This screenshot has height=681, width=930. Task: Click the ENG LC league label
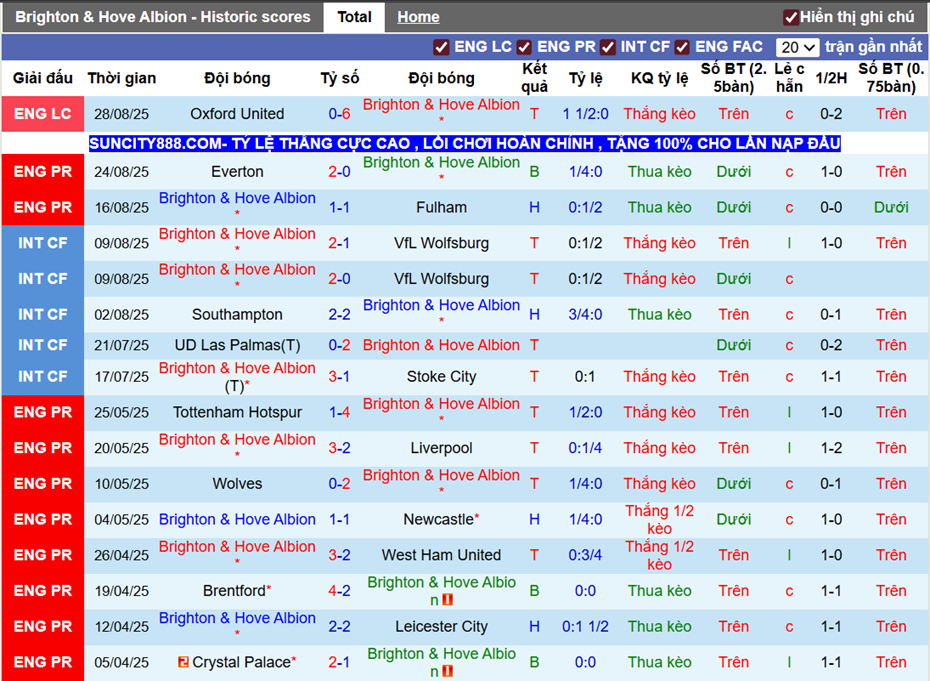tap(43, 113)
